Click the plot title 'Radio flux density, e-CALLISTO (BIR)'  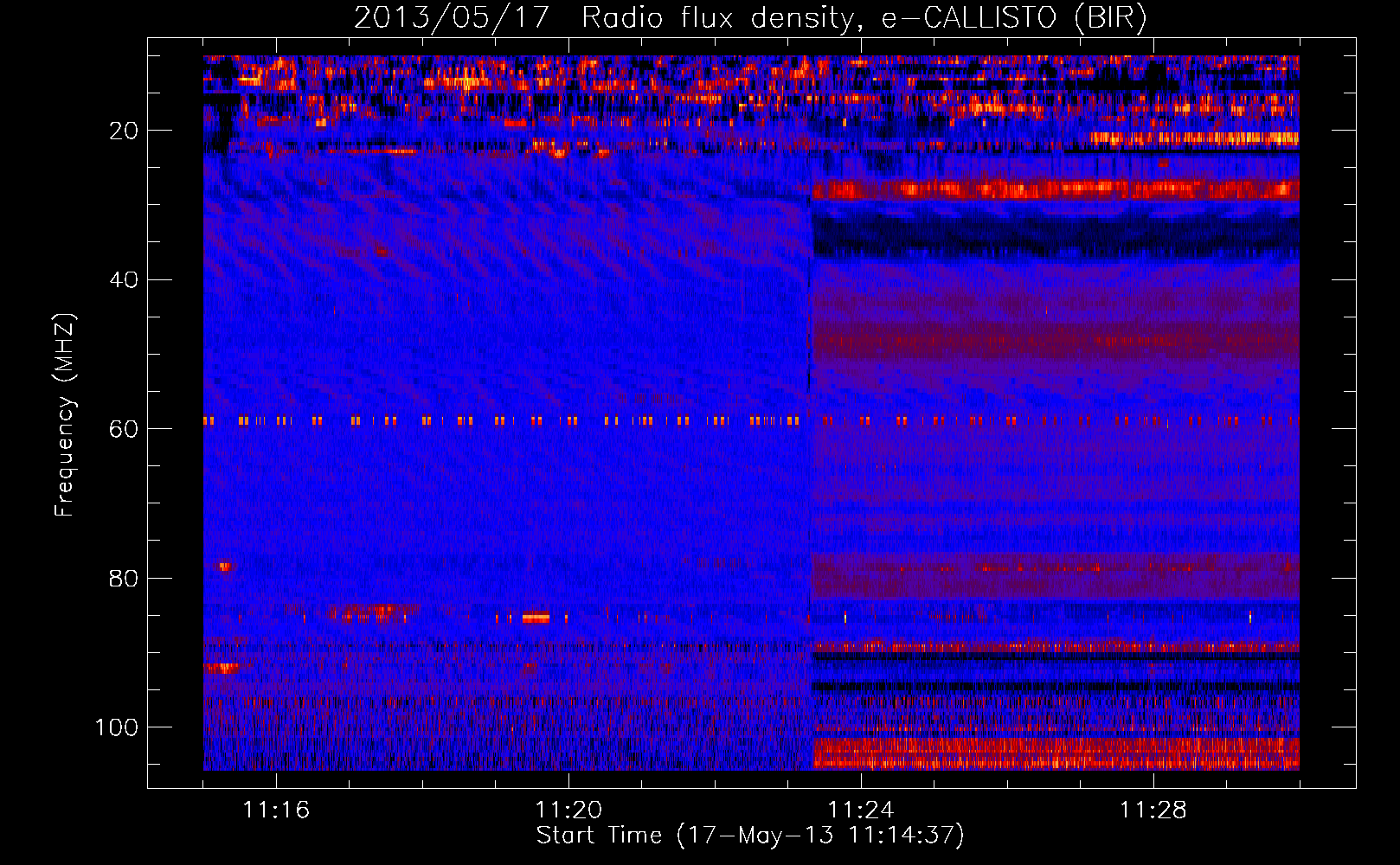click(x=864, y=17)
